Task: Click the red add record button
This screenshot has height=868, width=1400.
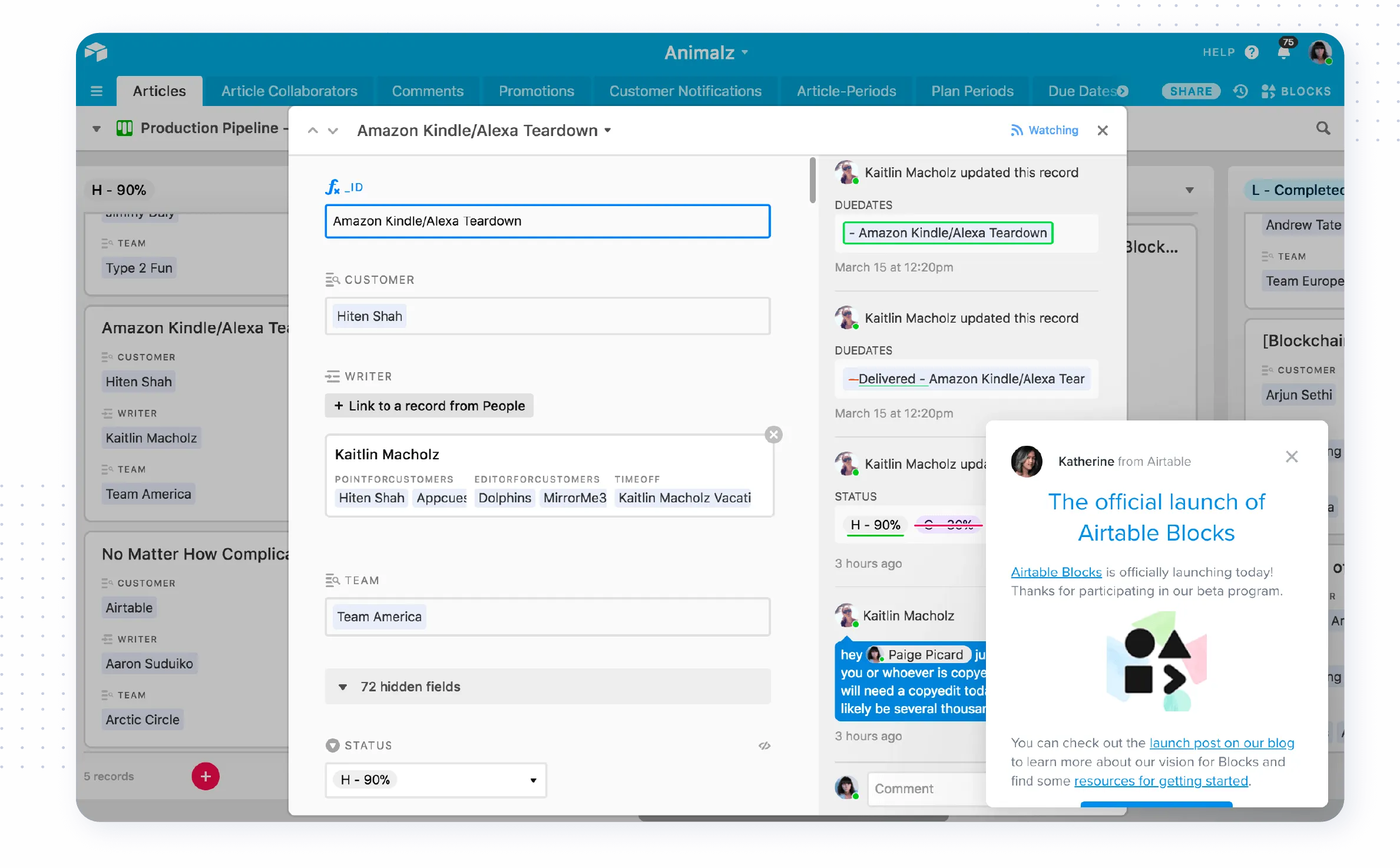Action: tap(205, 776)
